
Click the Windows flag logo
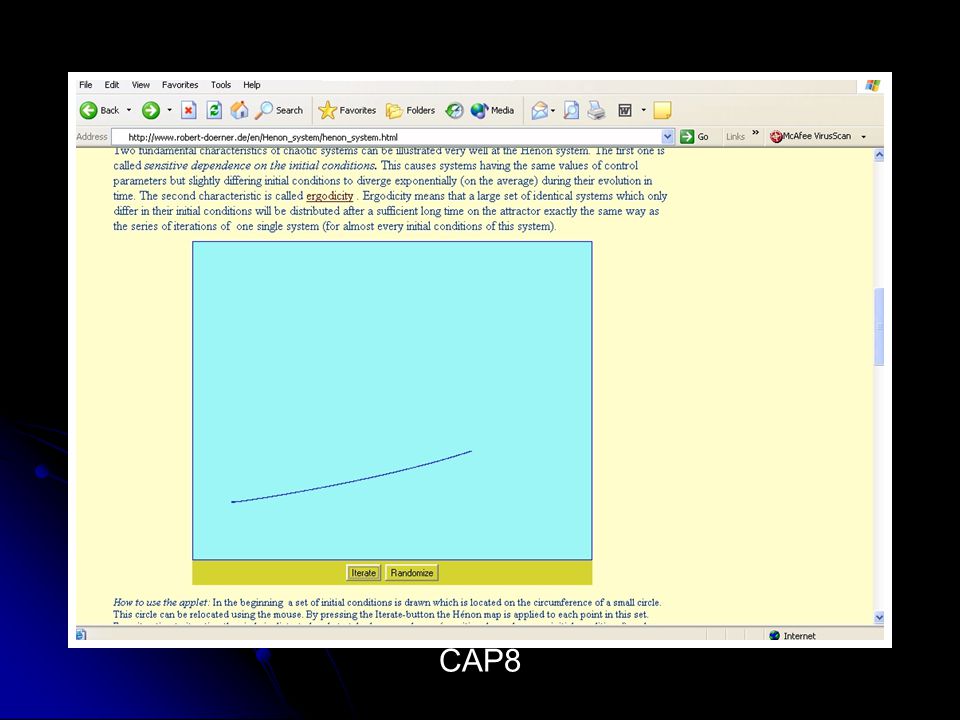coord(872,85)
